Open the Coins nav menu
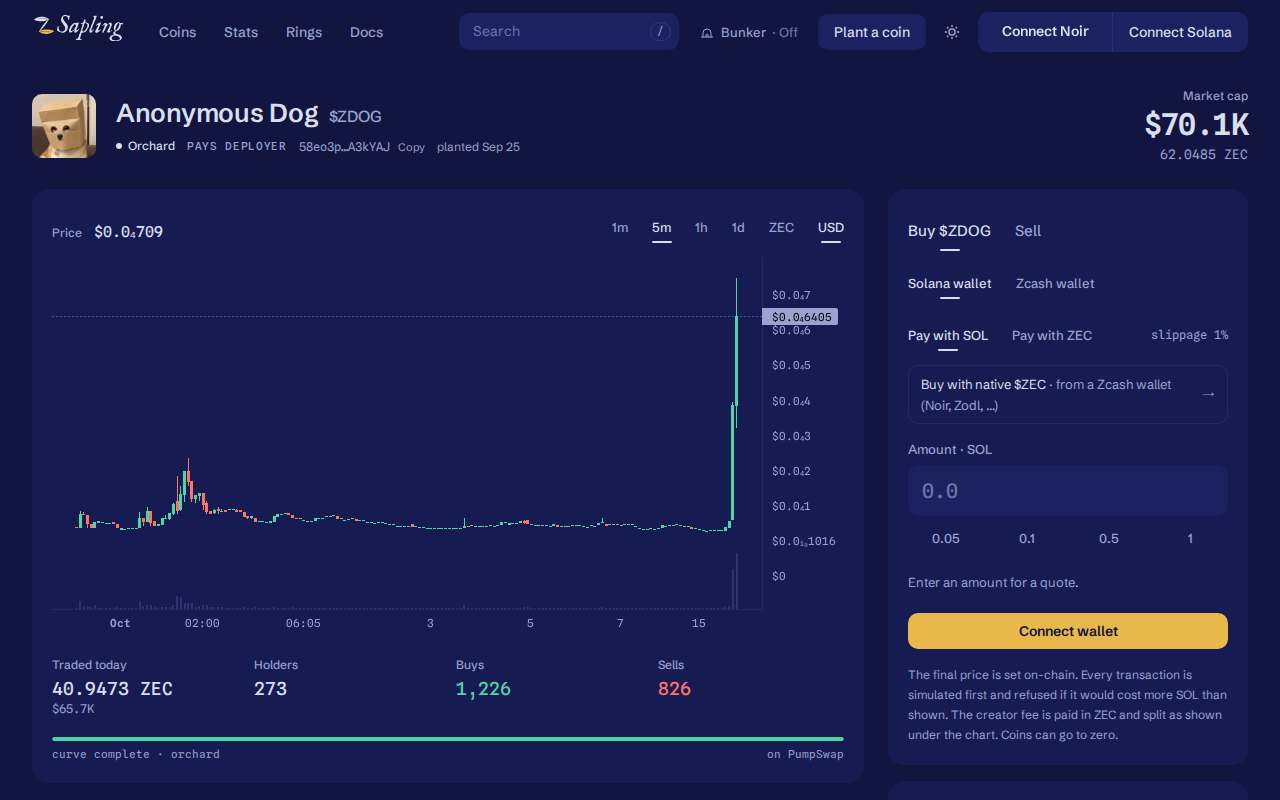The width and height of the screenshot is (1280, 800). point(178,32)
